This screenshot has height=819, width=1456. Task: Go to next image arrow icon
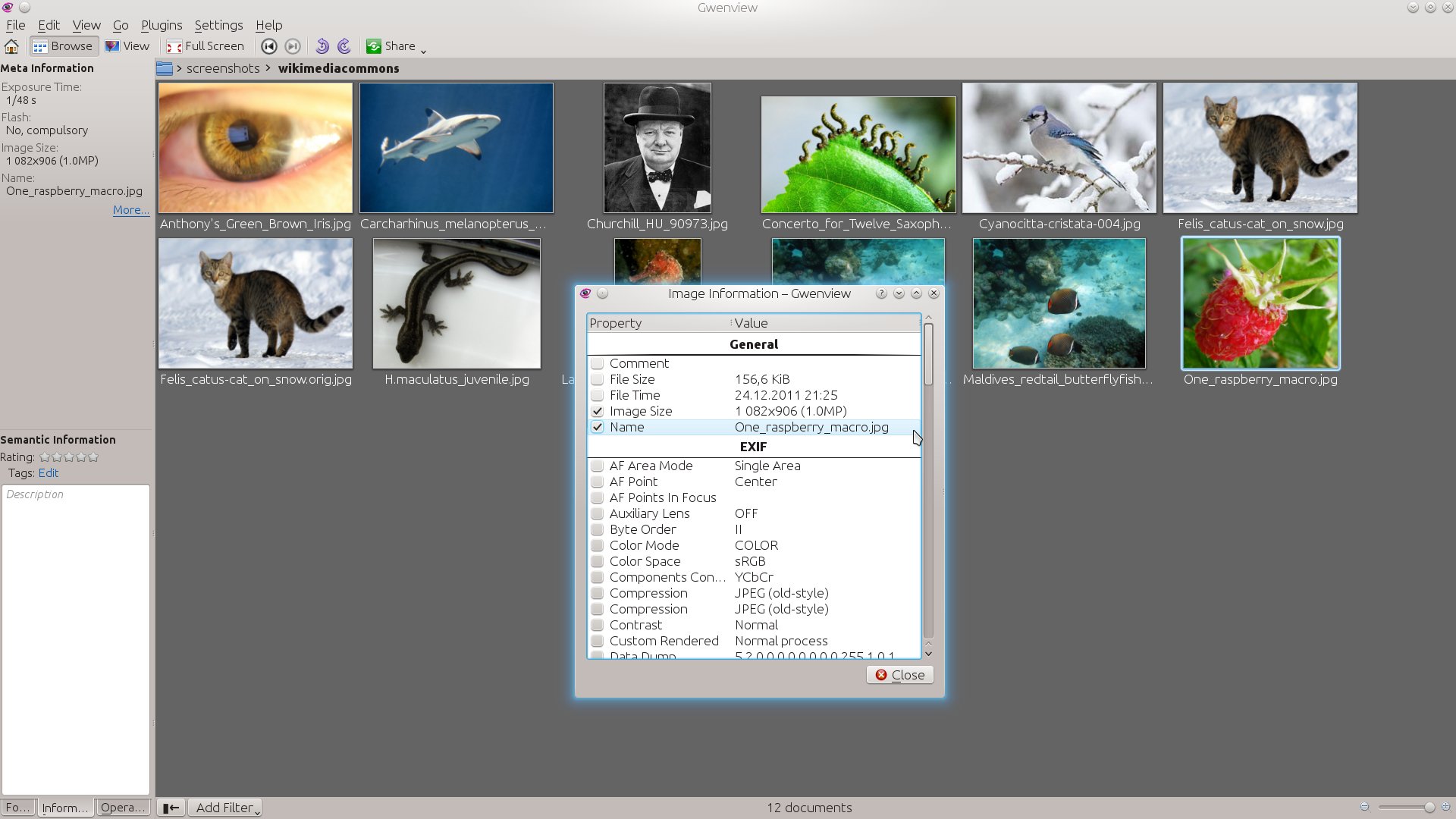tap(293, 46)
